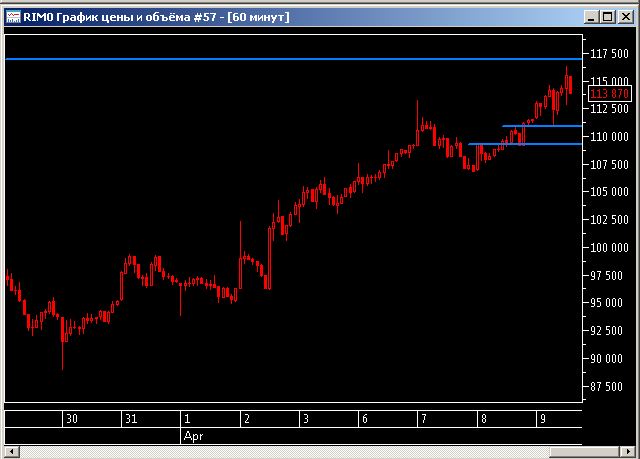This screenshot has width=640, height=459.
Task: Click date 1 on the time axis
Action: pyautogui.click(x=187, y=419)
